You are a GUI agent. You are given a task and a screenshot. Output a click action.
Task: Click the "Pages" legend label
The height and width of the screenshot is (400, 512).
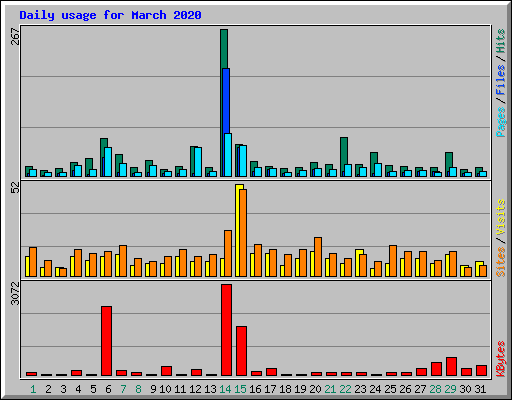[x=500, y=122]
